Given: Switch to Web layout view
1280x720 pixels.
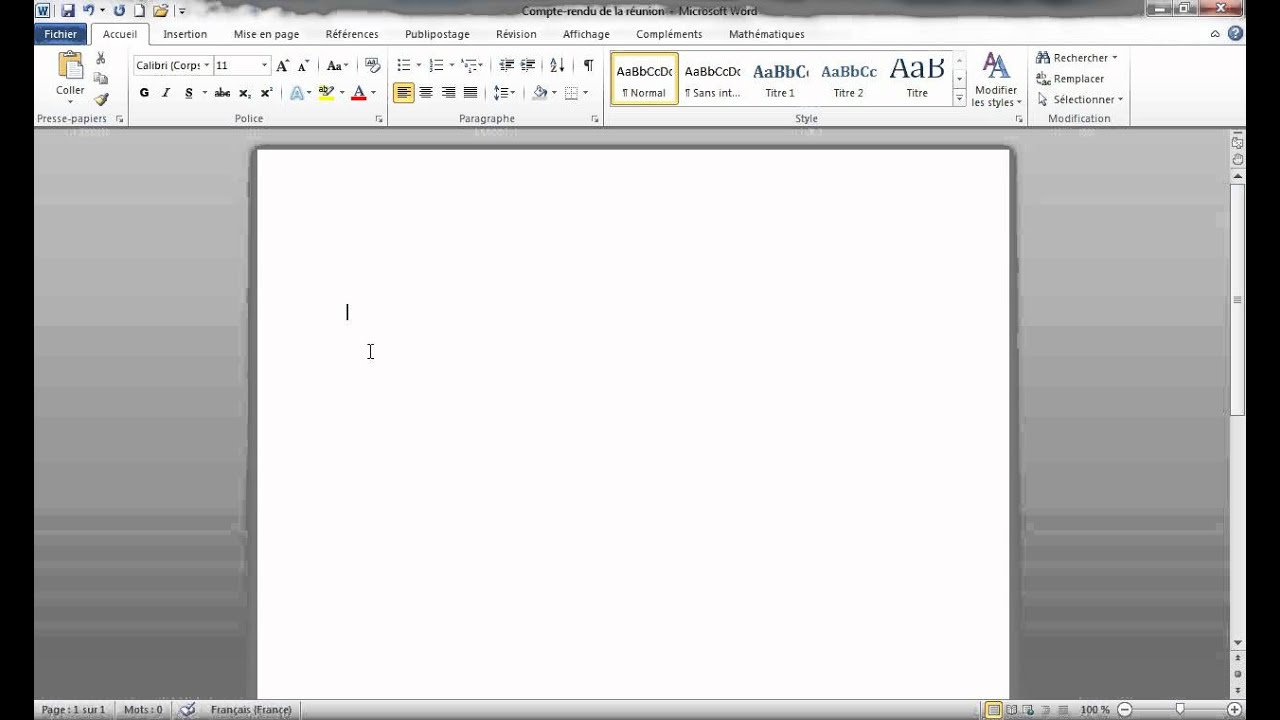Looking at the screenshot, I should point(1027,709).
